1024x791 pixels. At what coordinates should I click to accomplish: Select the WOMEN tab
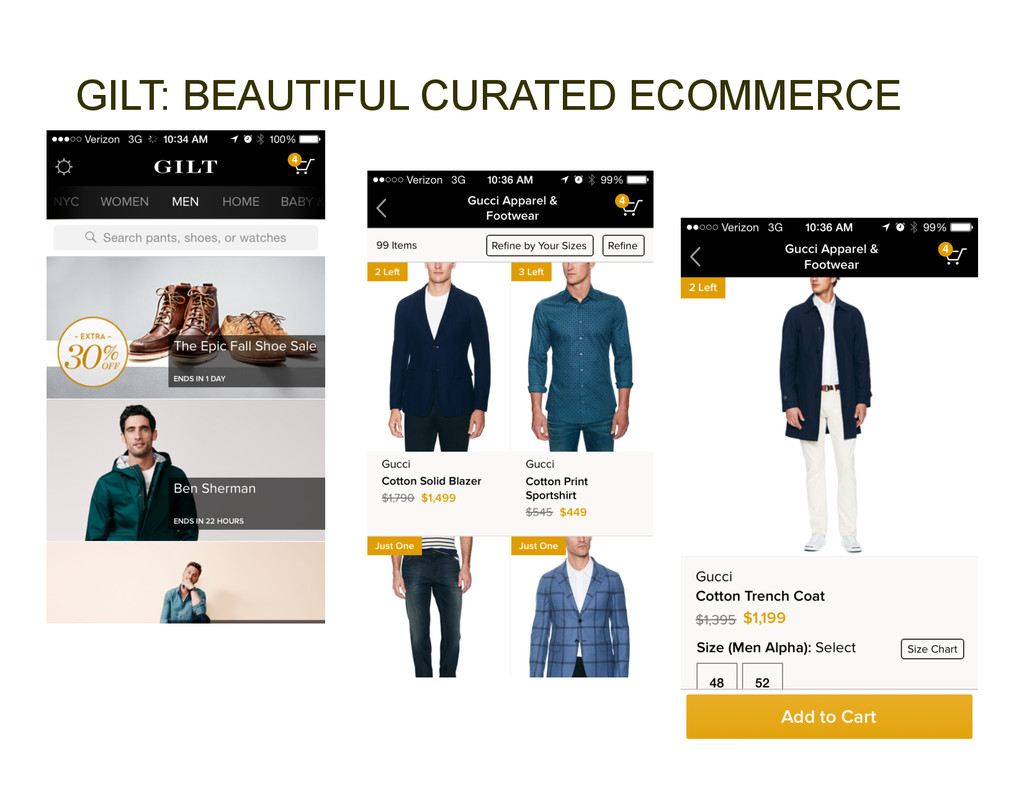[124, 202]
